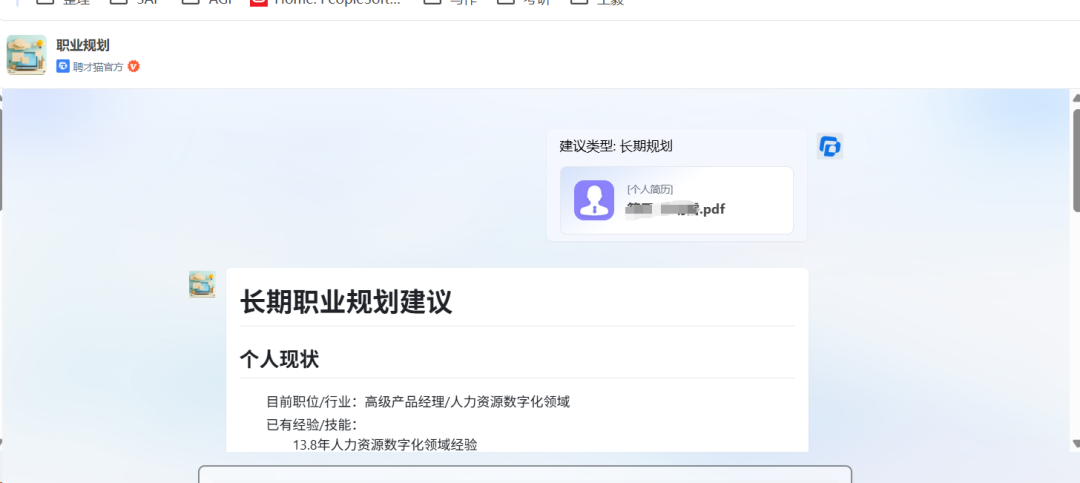The width and height of the screenshot is (1080, 483).
Task: Click the 职业规划 page title
Action: coord(83,45)
